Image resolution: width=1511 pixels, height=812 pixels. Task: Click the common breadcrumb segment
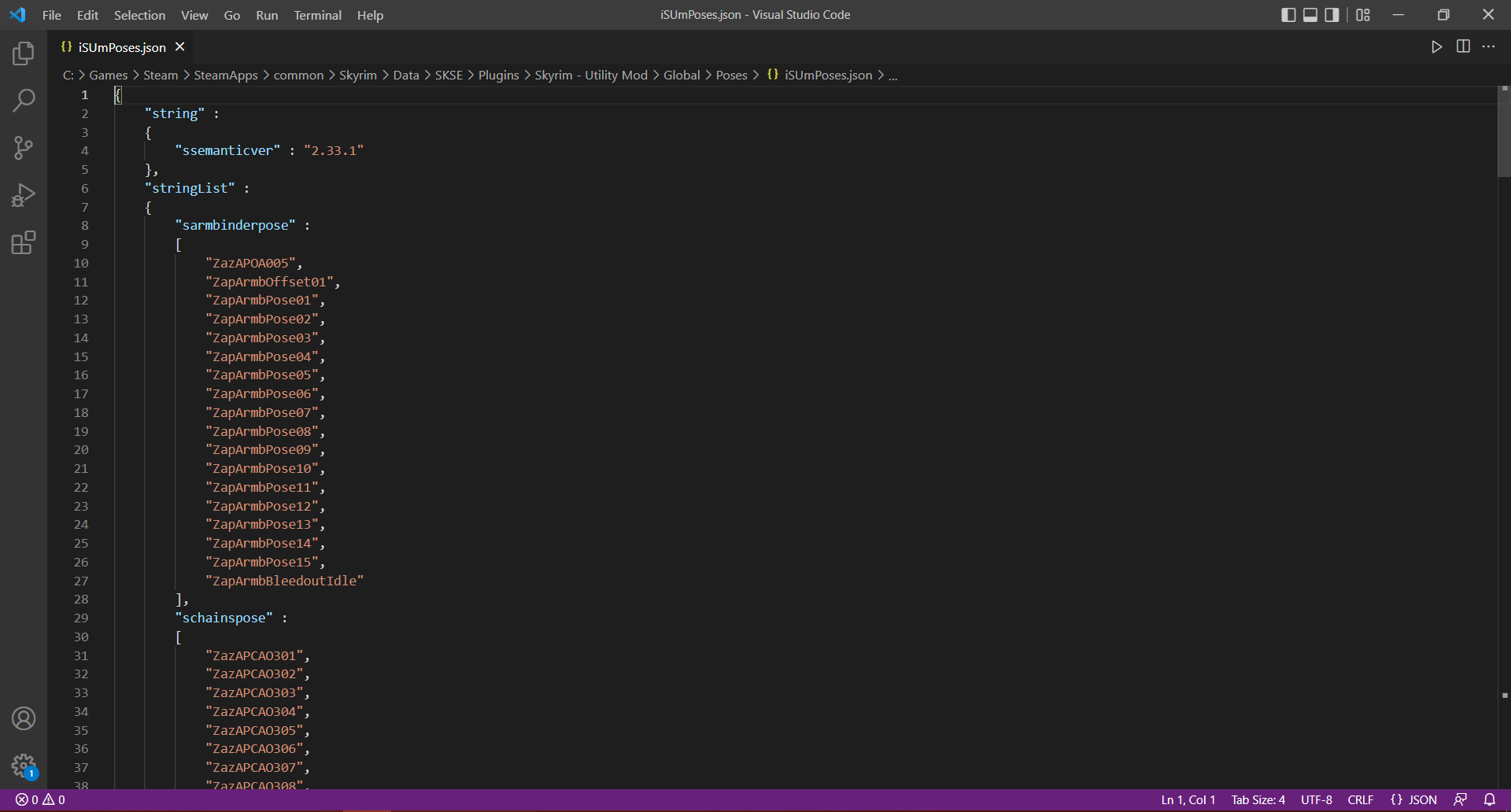[x=298, y=76]
